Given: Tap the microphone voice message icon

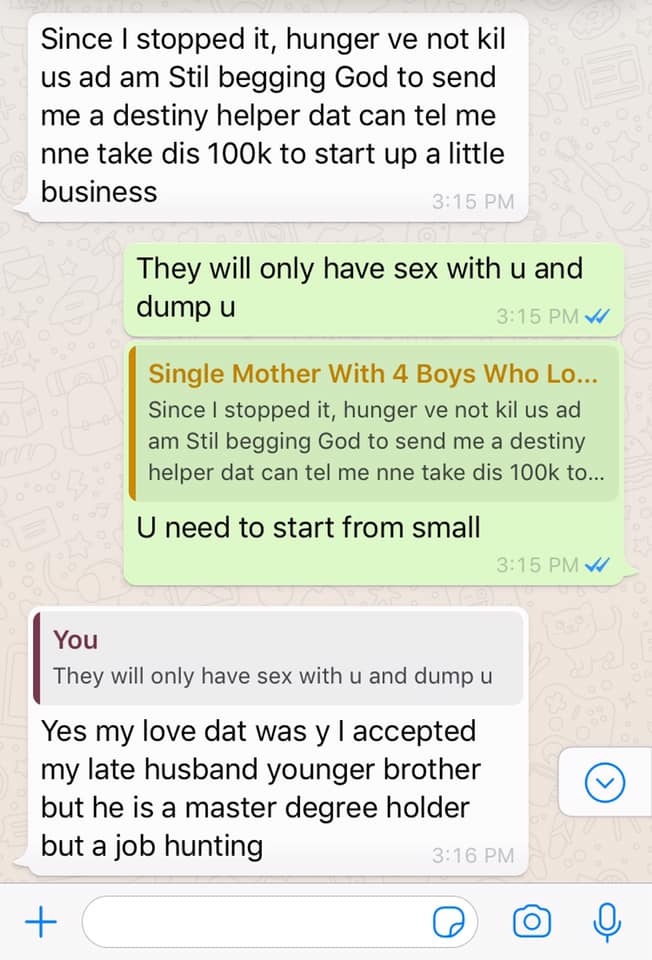Looking at the screenshot, I should (607, 922).
